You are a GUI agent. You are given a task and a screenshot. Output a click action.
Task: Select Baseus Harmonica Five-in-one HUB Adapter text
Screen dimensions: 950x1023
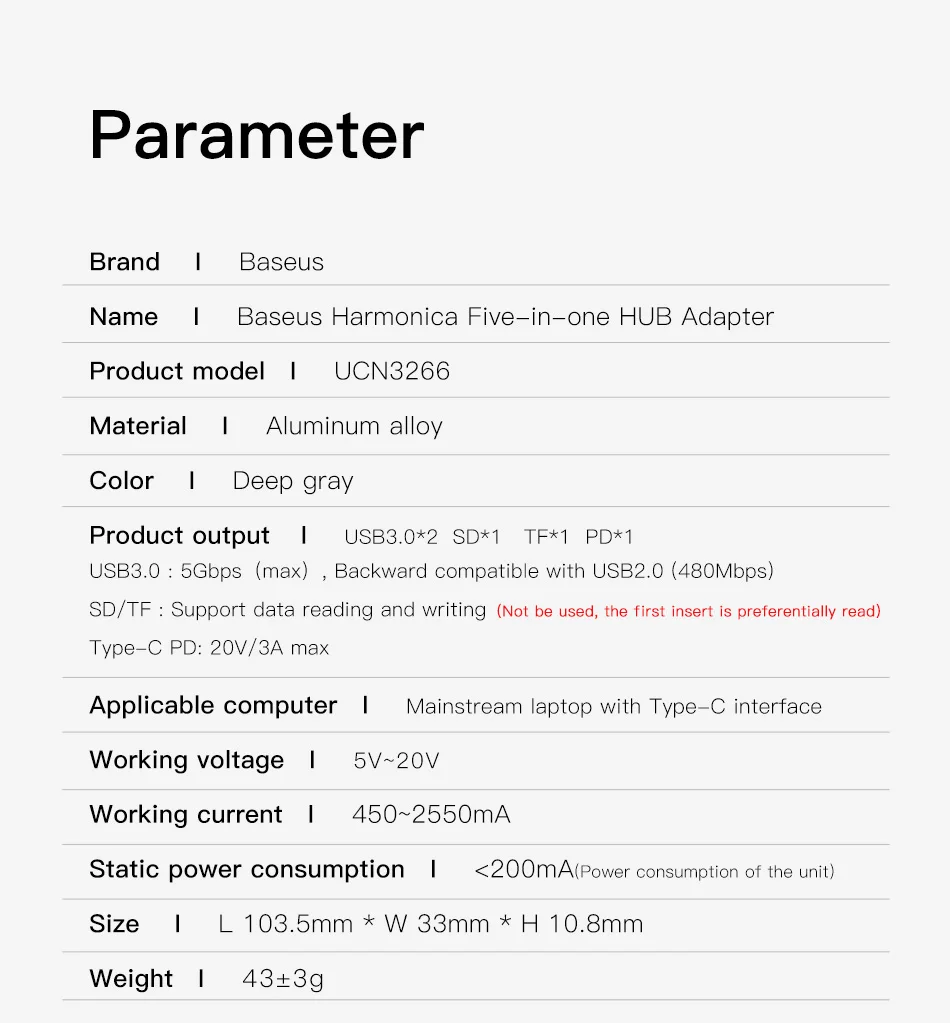click(505, 316)
